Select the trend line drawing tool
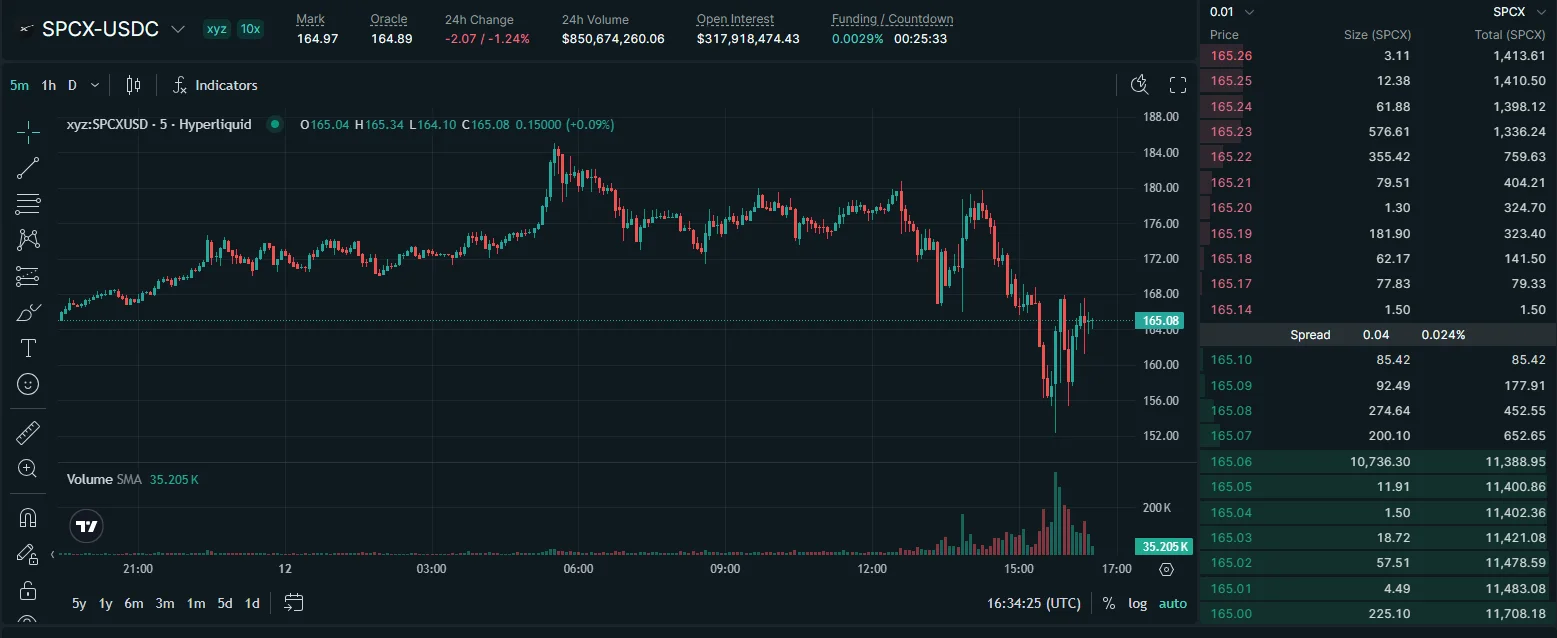Viewport: 1557px width, 638px height. (x=28, y=167)
